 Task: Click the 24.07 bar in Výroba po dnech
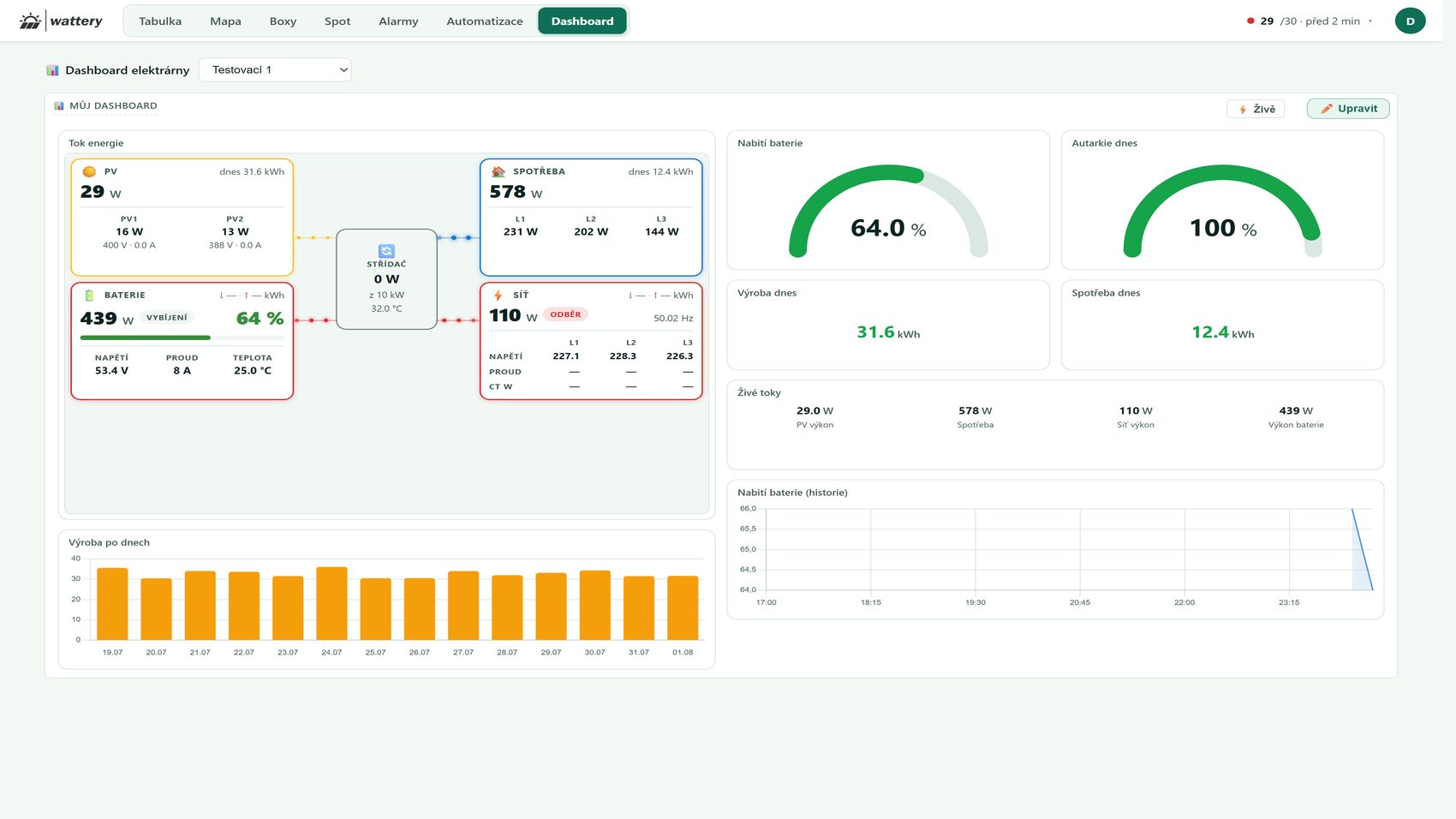331,603
